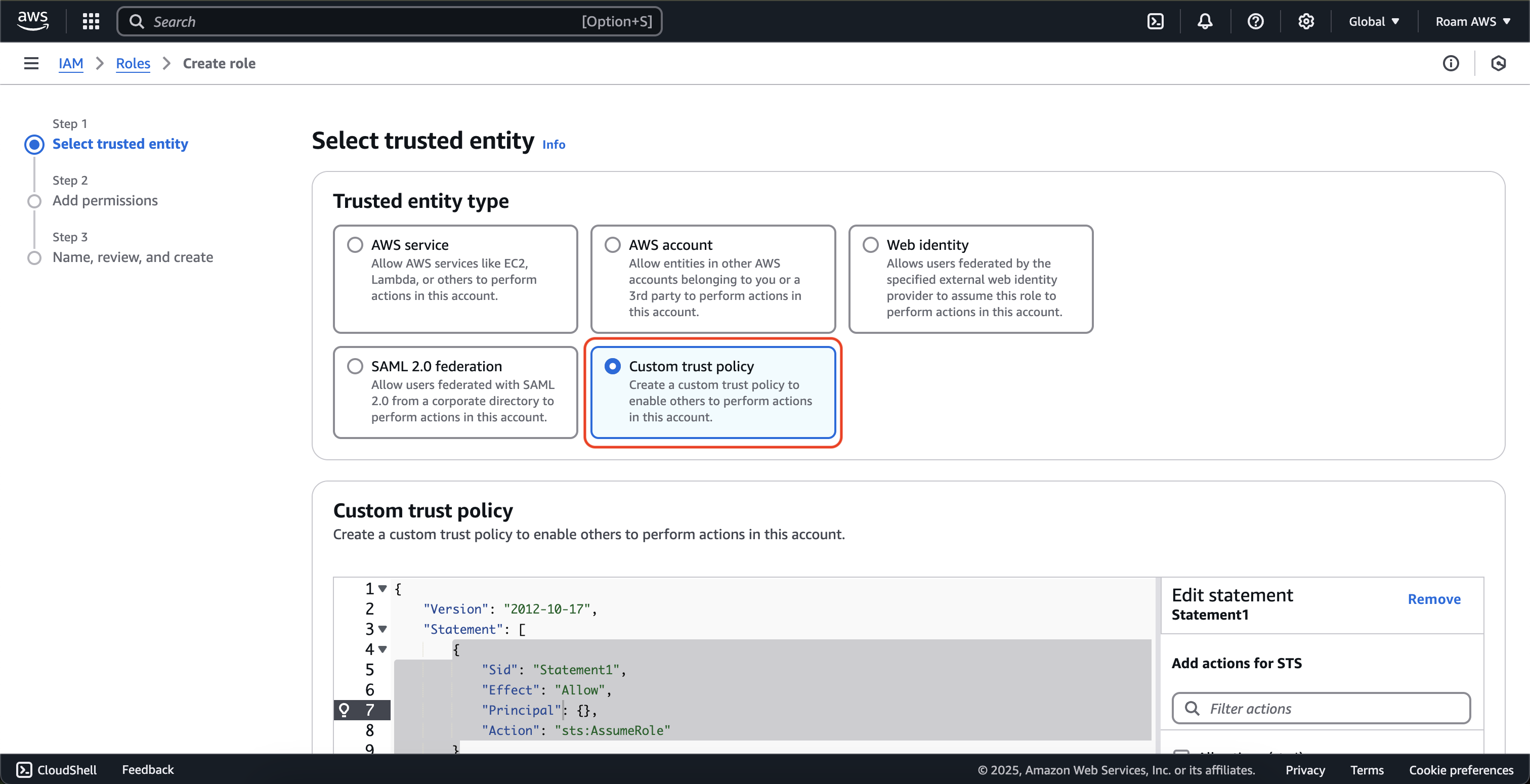Select the Web identity radio option
The width and height of the screenshot is (1530, 784).
(x=870, y=245)
